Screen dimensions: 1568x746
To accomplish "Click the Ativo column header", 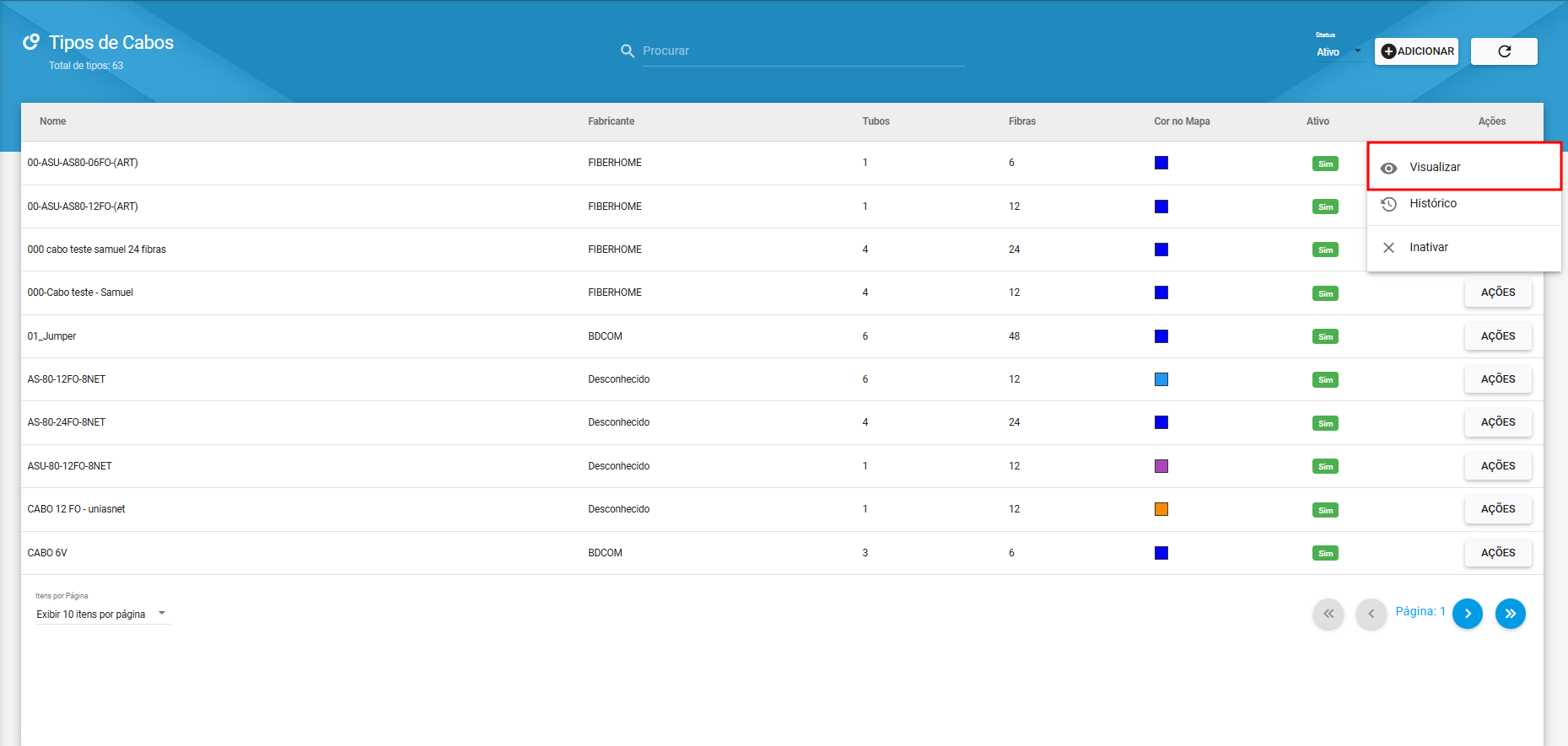I will pyautogui.click(x=1317, y=121).
